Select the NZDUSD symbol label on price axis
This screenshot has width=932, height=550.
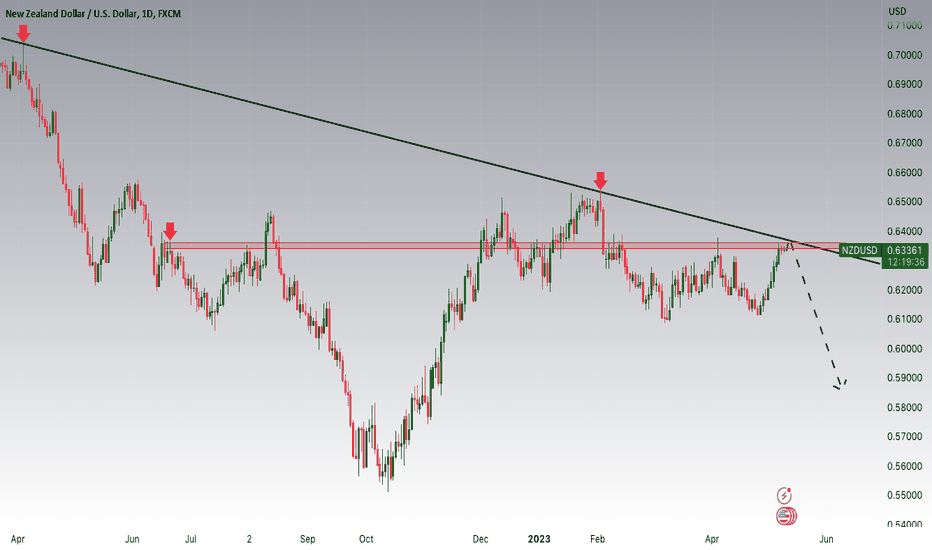click(x=859, y=250)
